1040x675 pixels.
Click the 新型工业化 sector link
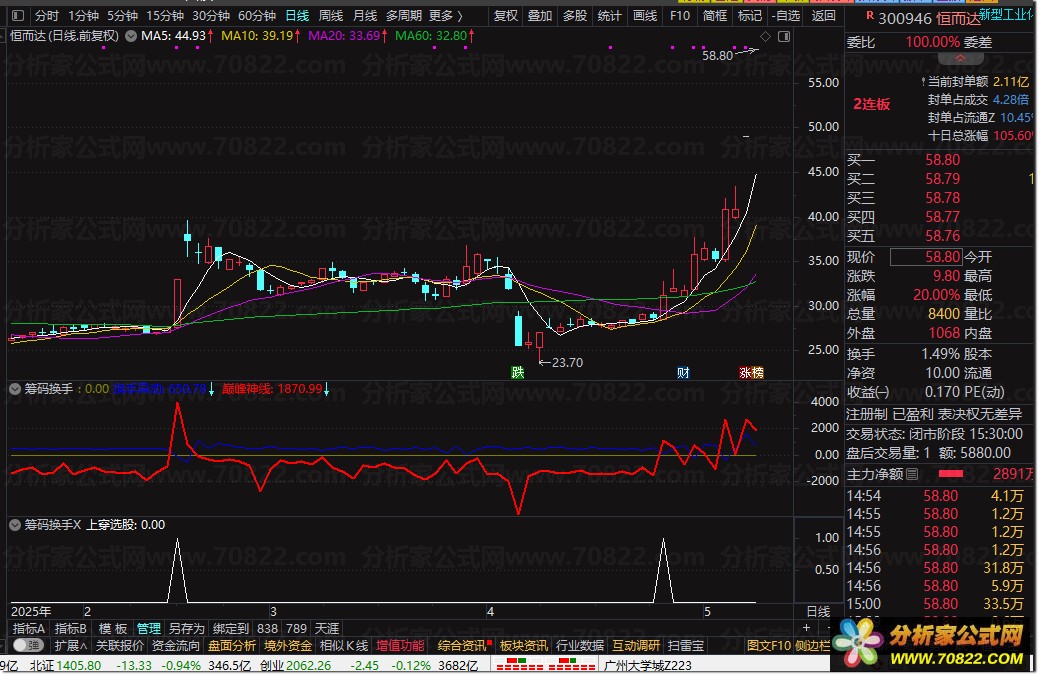pyautogui.click(x=1006, y=14)
